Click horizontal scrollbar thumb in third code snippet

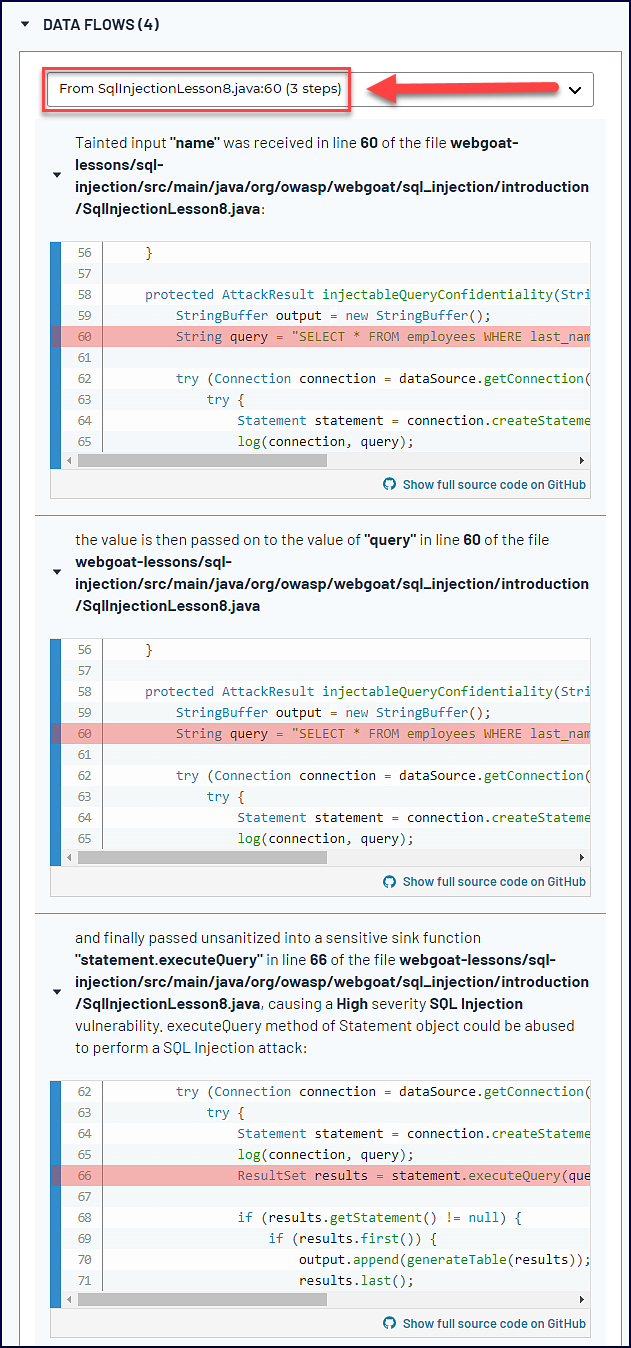(x=202, y=1300)
